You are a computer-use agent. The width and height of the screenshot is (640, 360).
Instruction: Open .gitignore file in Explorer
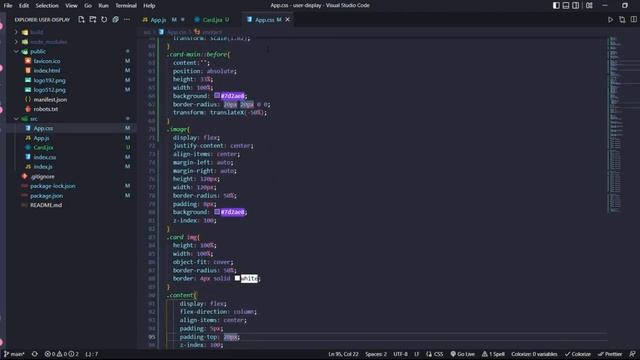[x=42, y=176]
